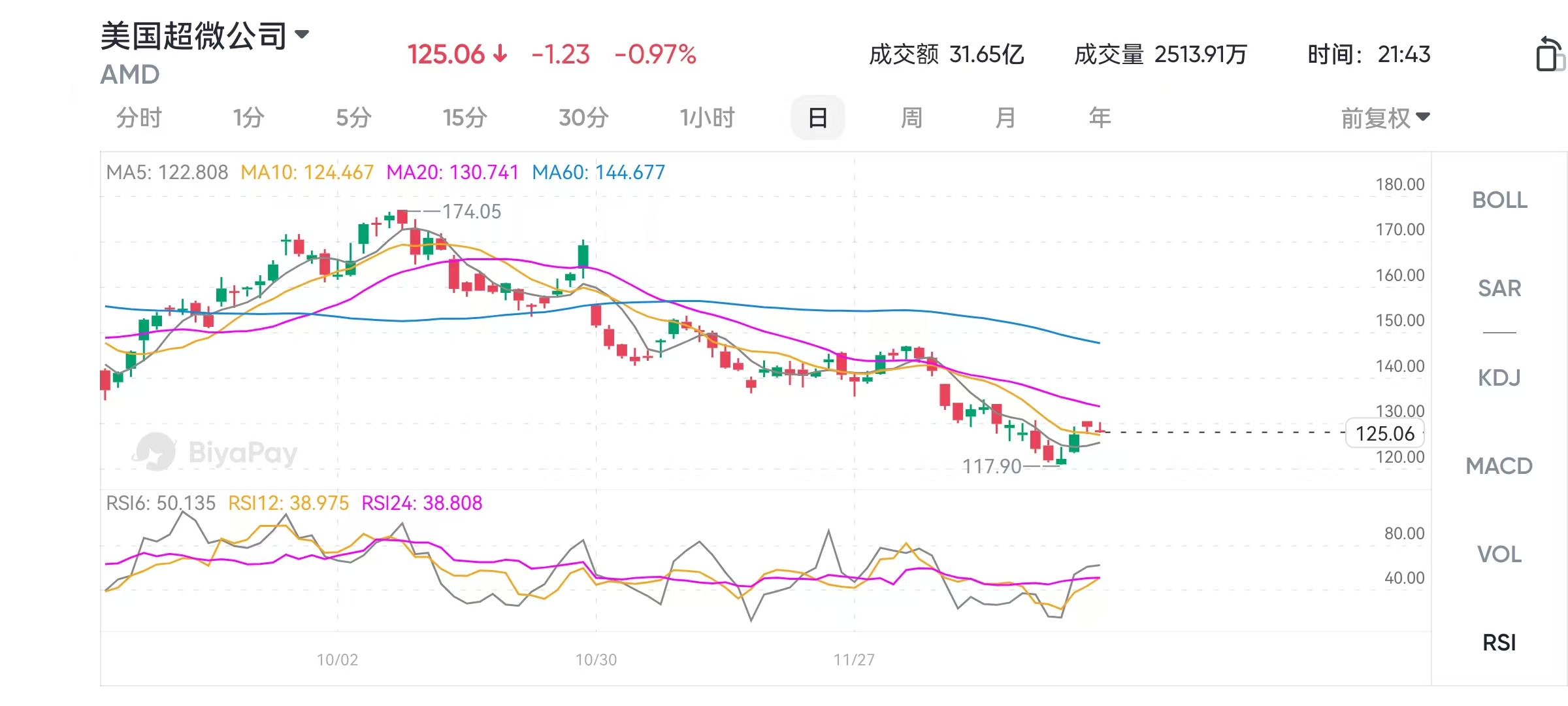
Task: Switch to the 周 weekly chart
Action: (x=911, y=118)
